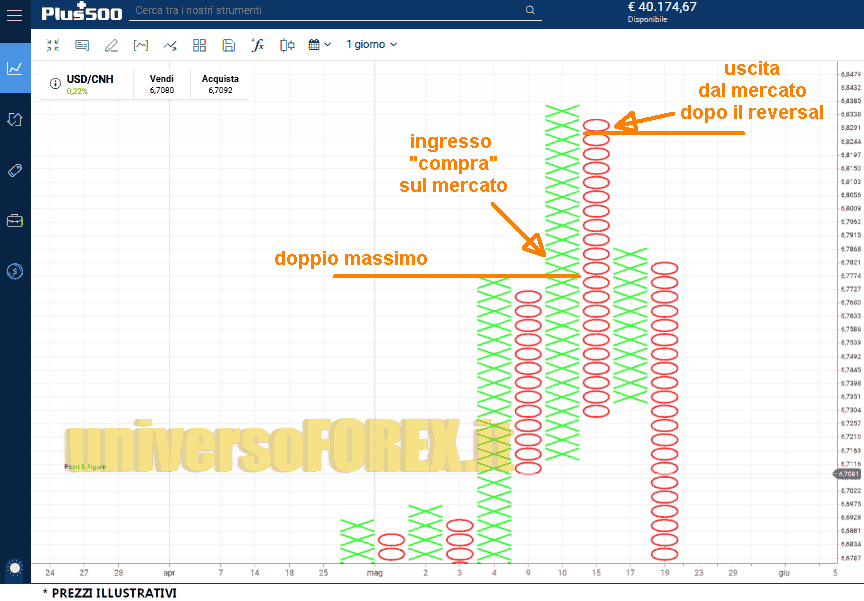Open the hamburger main menu
Image resolution: width=864 pixels, height=601 pixels.
15,14
